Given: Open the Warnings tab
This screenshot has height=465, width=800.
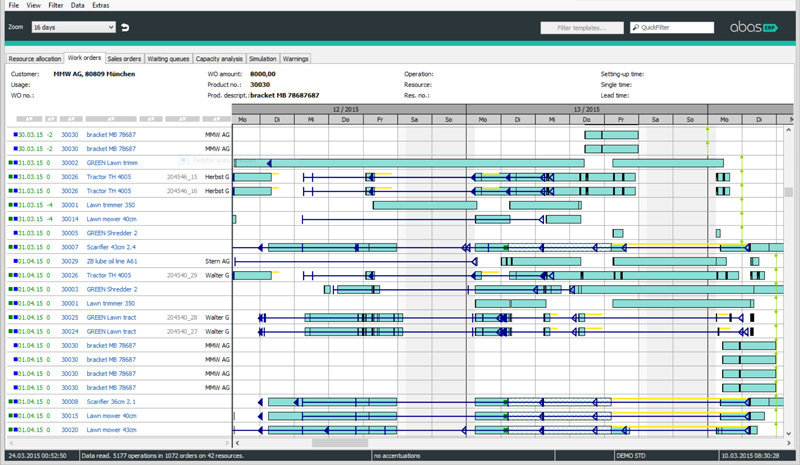Looking at the screenshot, I should click(x=294, y=59).
